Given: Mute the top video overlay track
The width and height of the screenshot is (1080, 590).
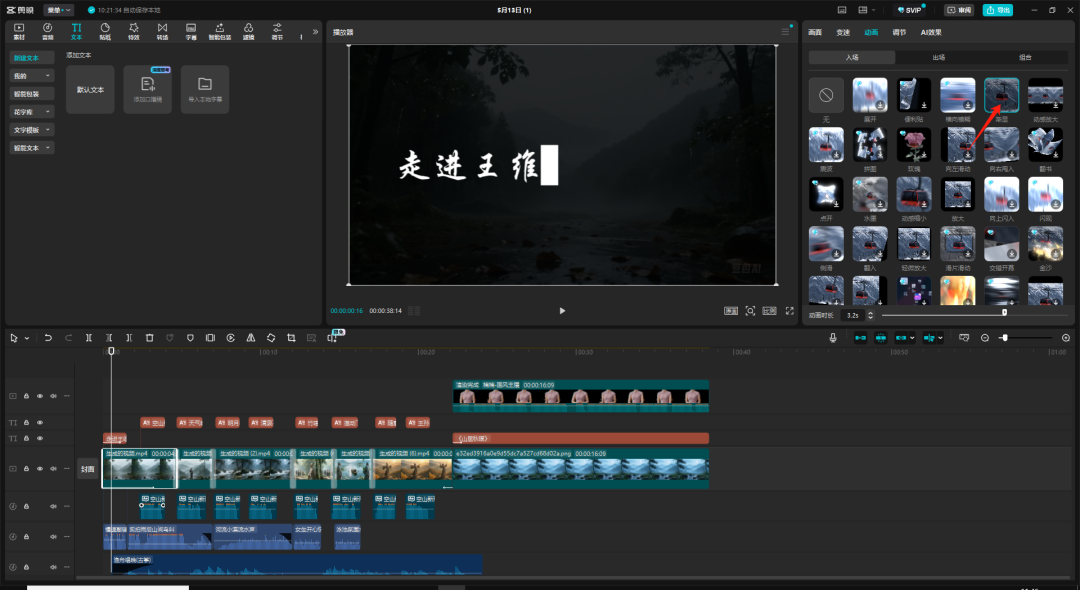Looking at the screenshot, I should click(x=53, y=396).
